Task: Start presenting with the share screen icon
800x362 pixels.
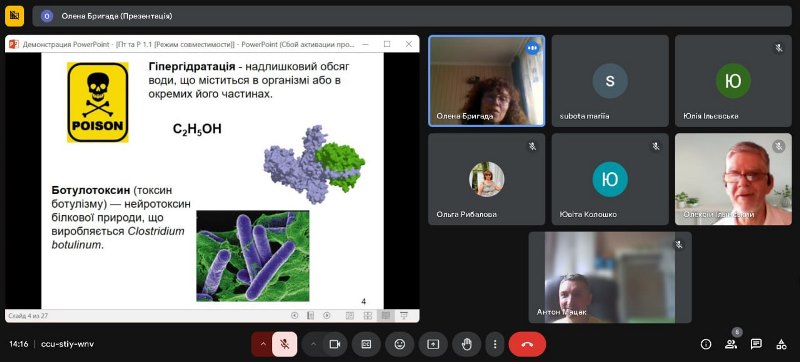Action: 433,345
